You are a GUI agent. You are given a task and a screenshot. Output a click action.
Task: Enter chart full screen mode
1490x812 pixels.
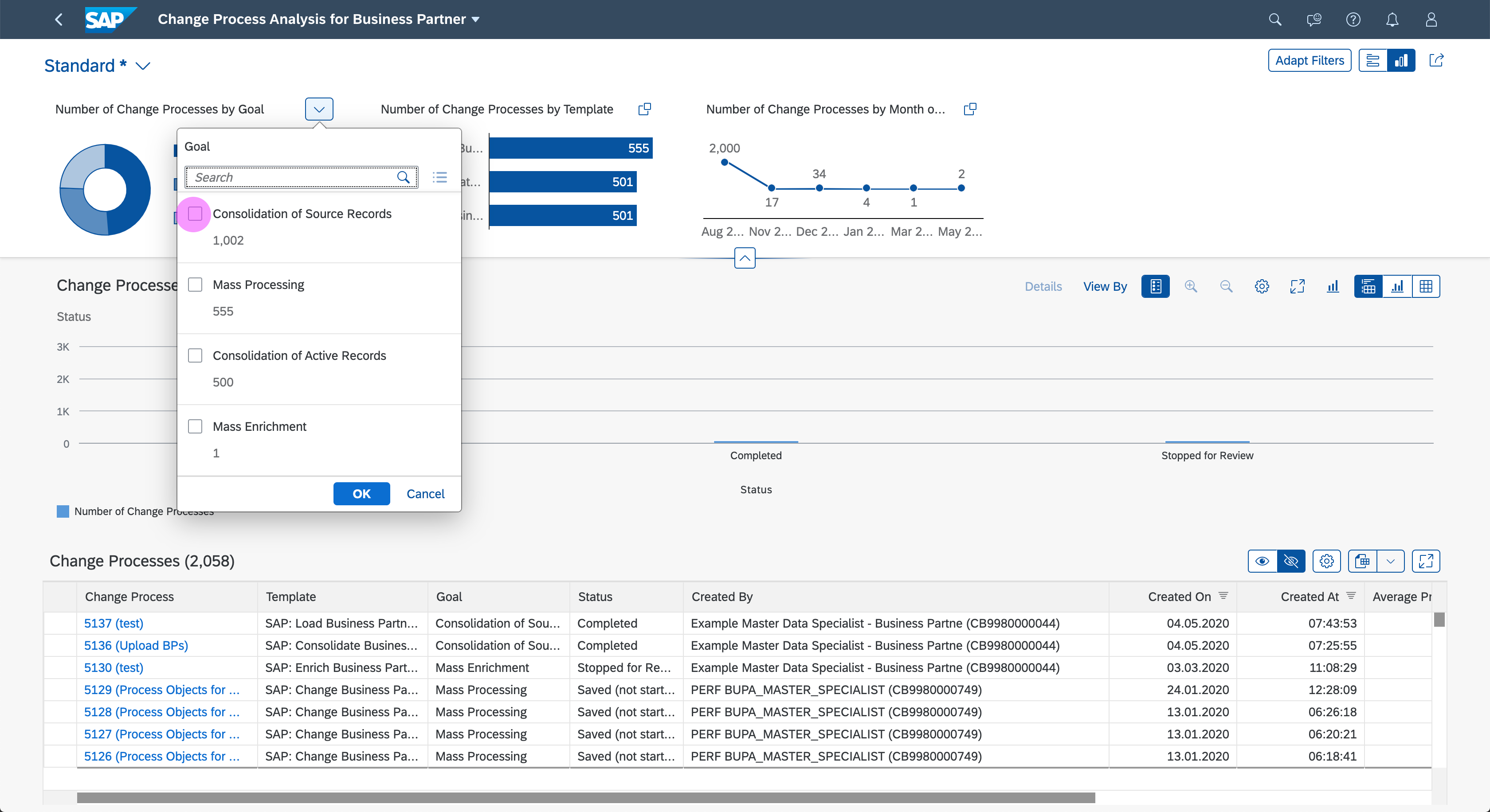[x=1298, y=287]
